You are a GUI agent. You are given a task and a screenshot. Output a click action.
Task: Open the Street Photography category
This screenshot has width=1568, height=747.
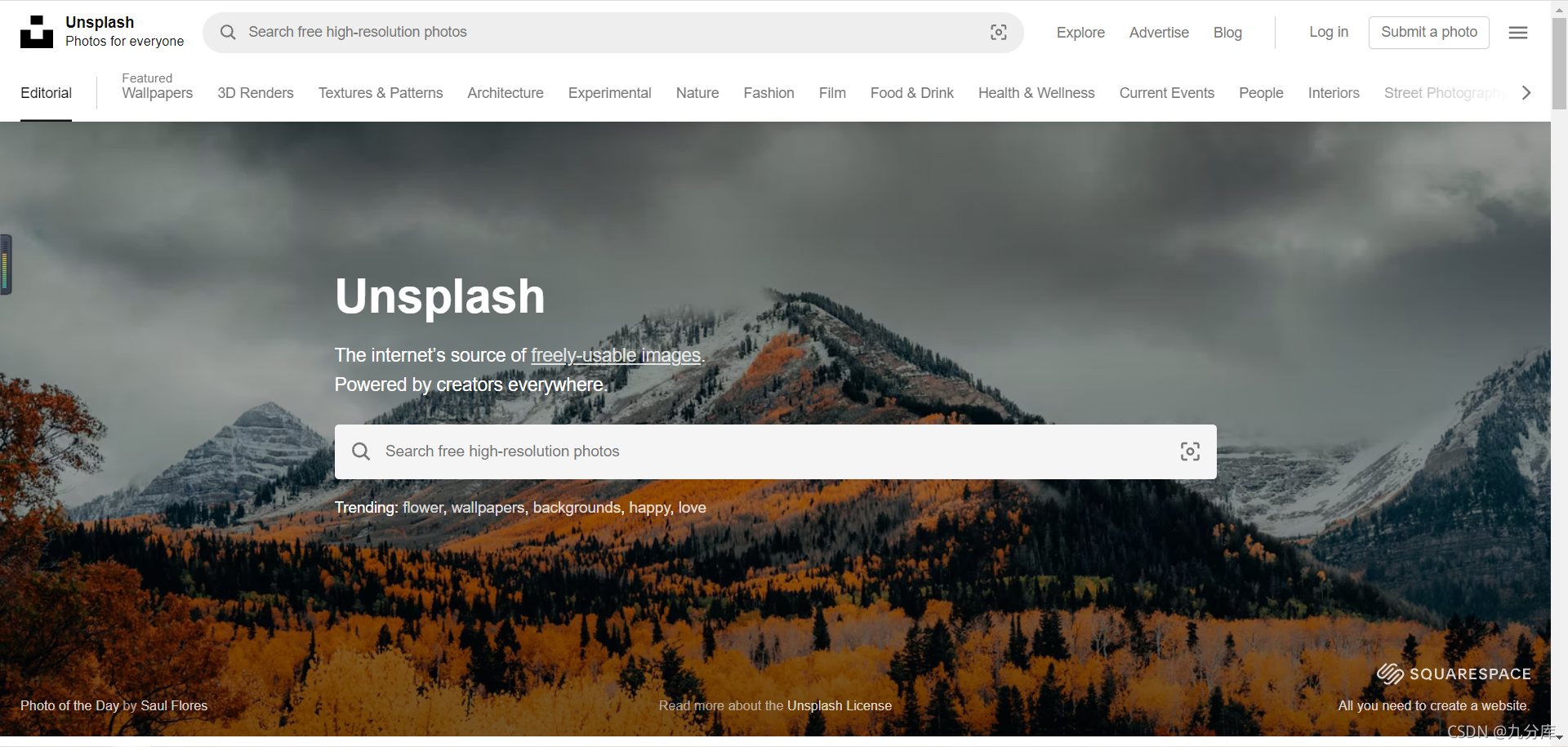pos(1445,93)
